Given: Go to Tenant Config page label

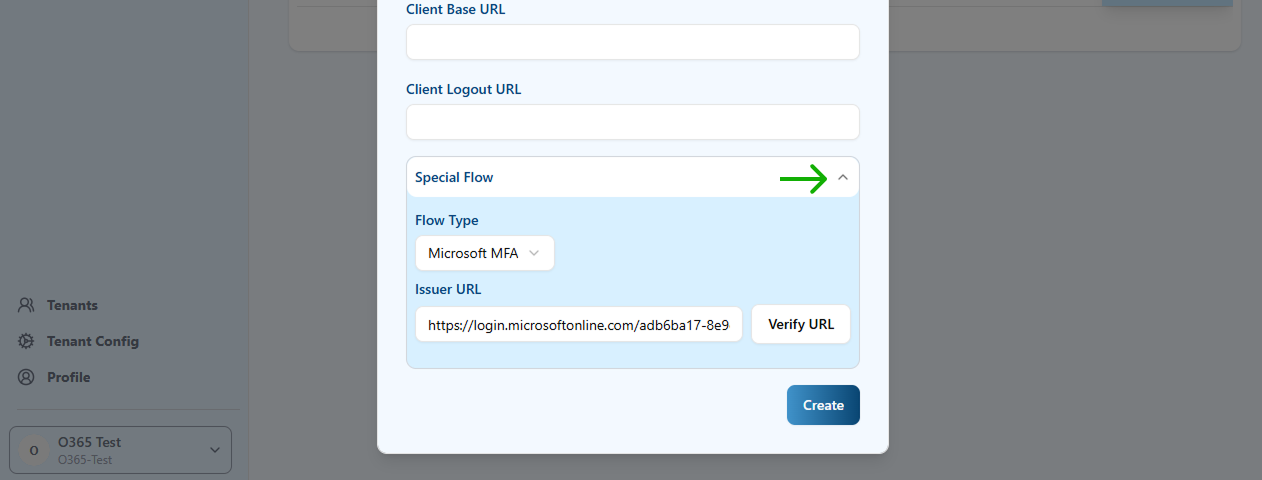Looking at the screenshot, I should [x=93, y=341].
